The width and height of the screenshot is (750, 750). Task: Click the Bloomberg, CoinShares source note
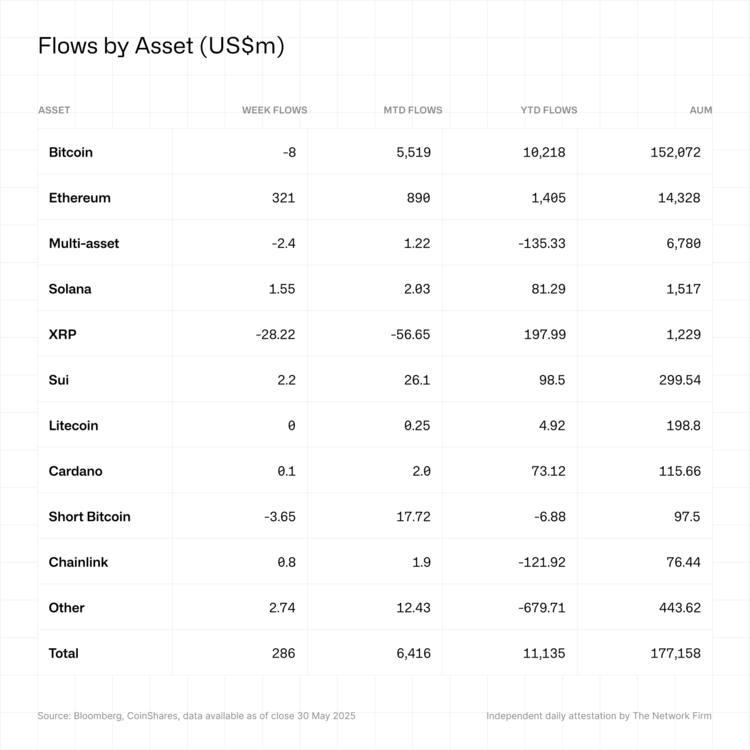pos(196,716)
